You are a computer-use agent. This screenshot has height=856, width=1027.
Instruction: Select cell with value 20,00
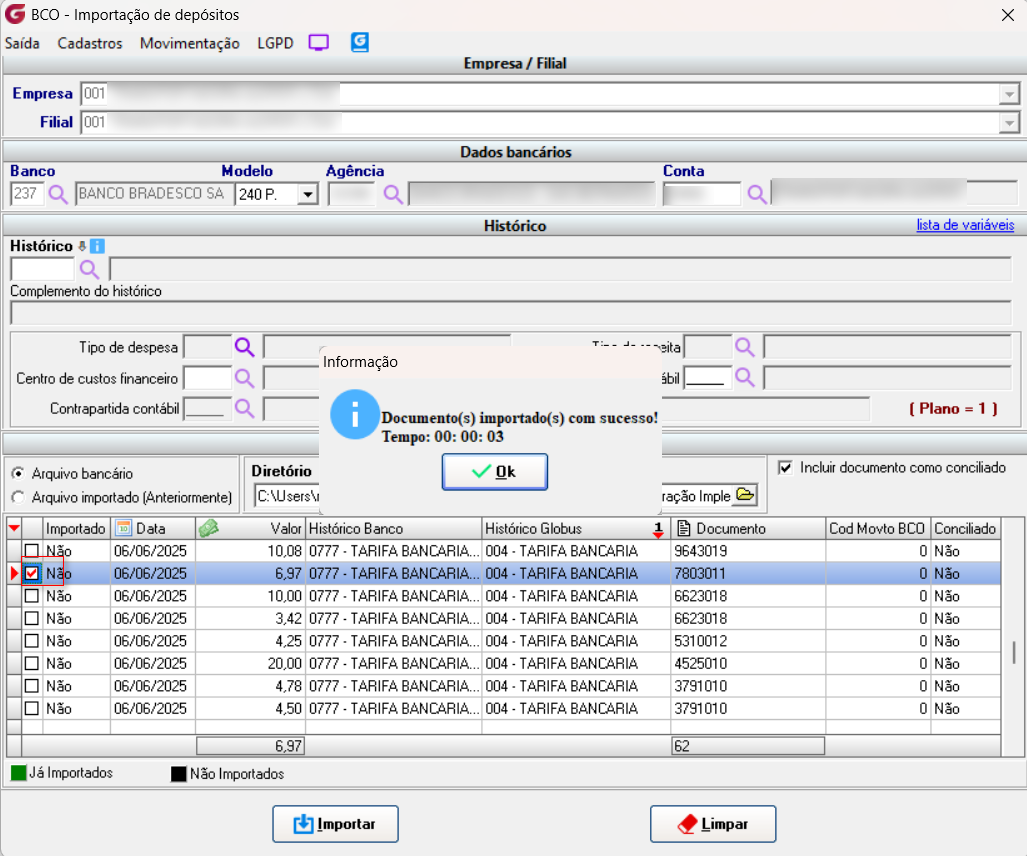point(250,663)
